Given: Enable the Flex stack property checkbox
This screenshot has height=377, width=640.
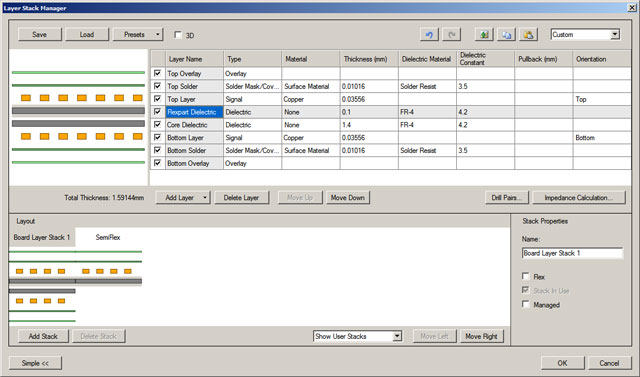Looking at the screenshot, I should point(526,276).
